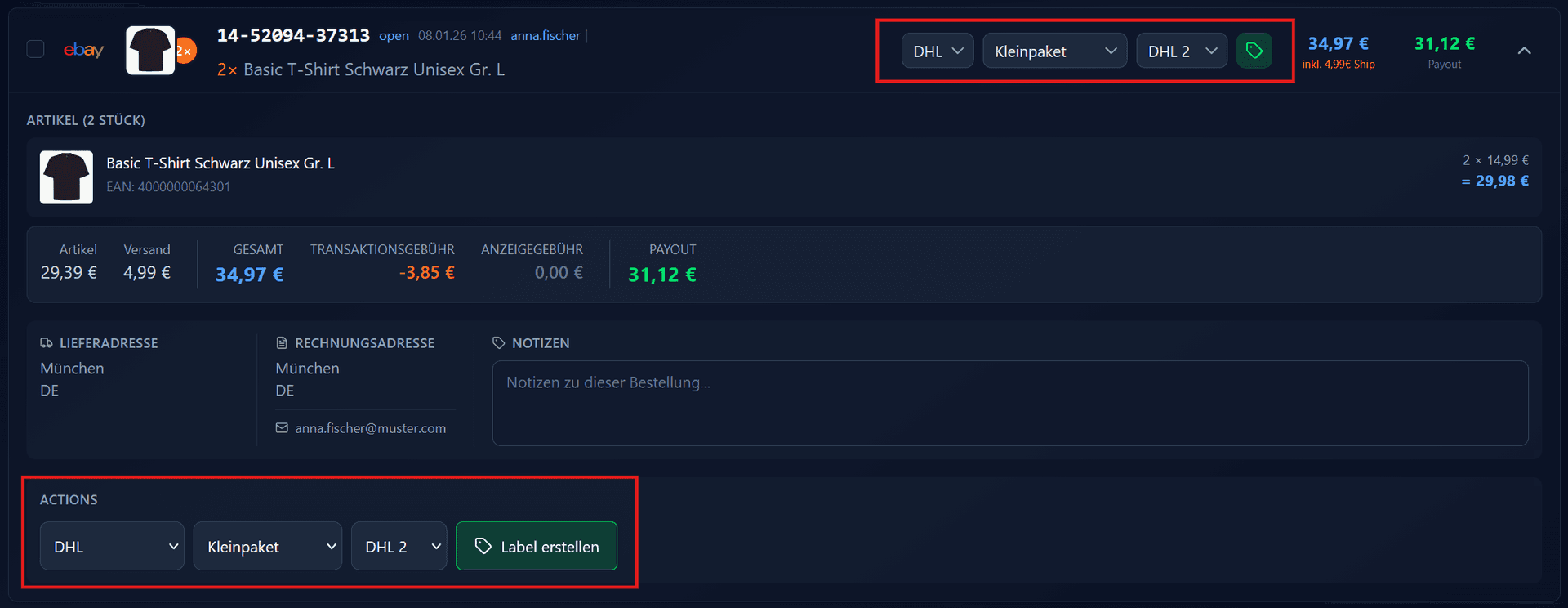This screenshot has width=1568, height=608.
Task: Click the Versand value 4,99 €
Action: click(147, 272)
